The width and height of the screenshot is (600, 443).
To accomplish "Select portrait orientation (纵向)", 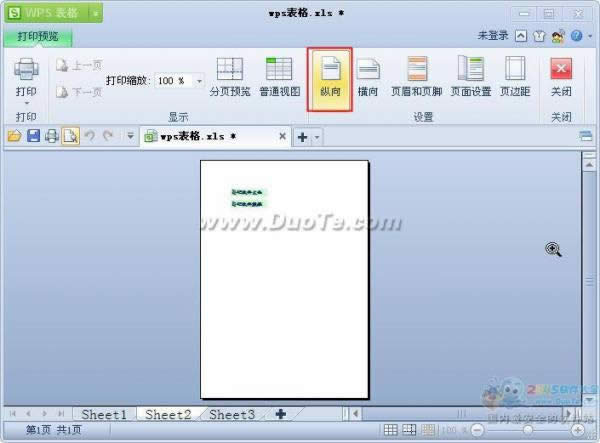I will [x=330, y=80].
